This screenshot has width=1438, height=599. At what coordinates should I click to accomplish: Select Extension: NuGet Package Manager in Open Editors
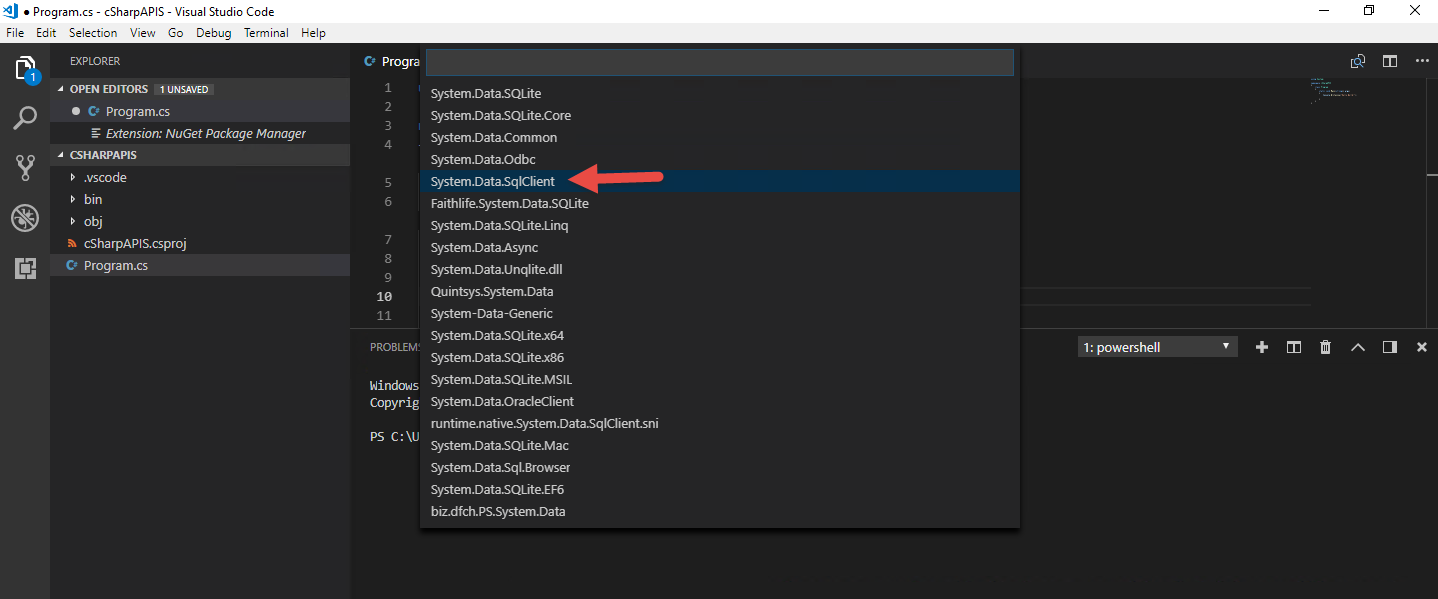coord(200,133)
